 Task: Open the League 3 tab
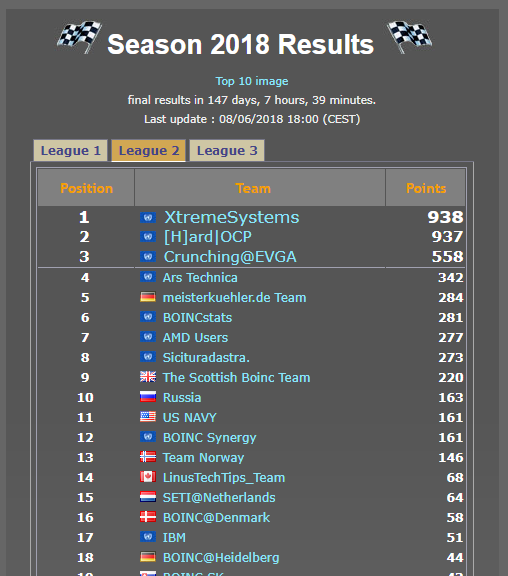point(227,151)
